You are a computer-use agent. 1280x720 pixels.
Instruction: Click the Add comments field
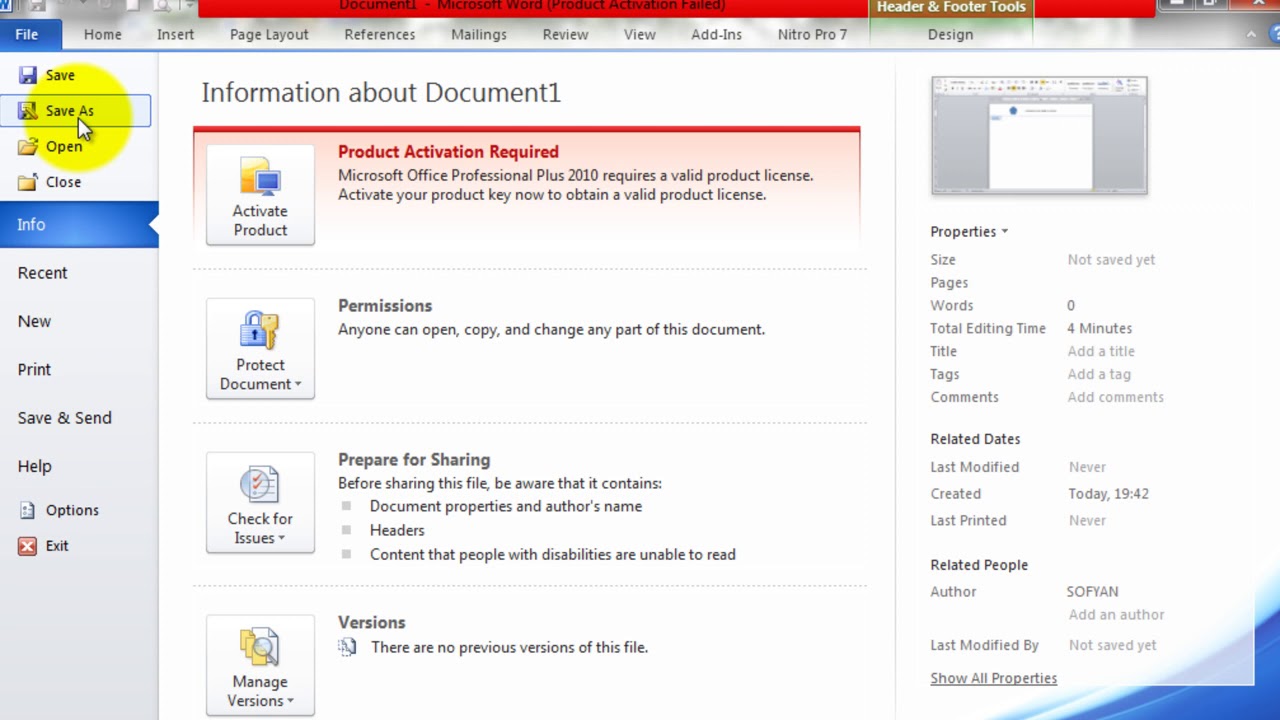point(1116,397)
